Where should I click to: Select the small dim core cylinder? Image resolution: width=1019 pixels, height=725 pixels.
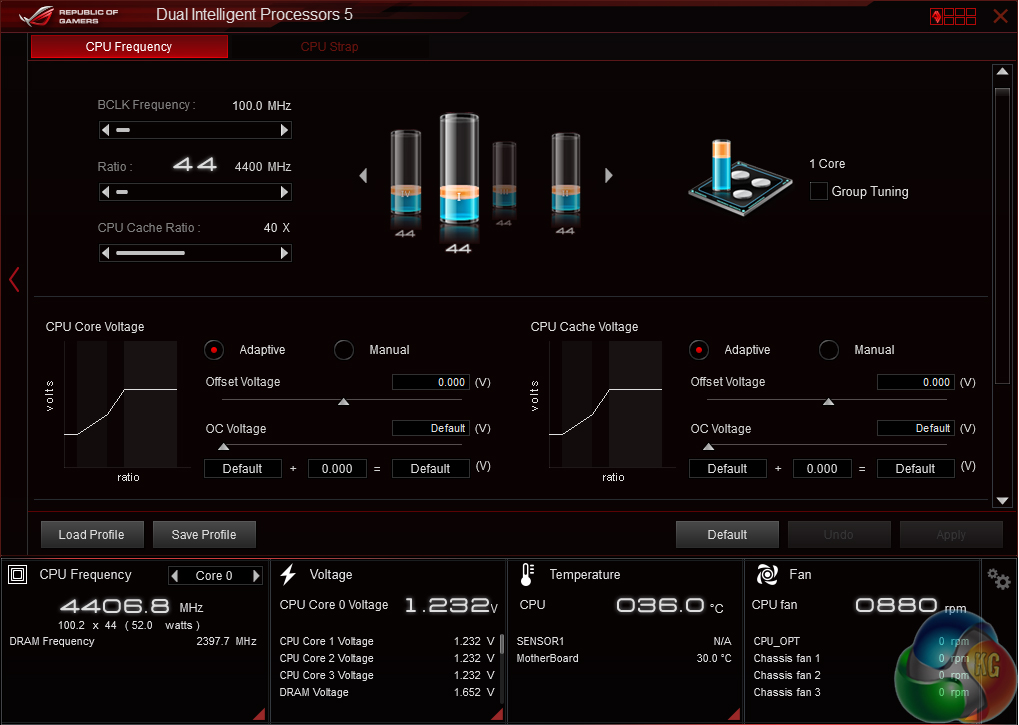pyautogui.click(x=504, y=175)
